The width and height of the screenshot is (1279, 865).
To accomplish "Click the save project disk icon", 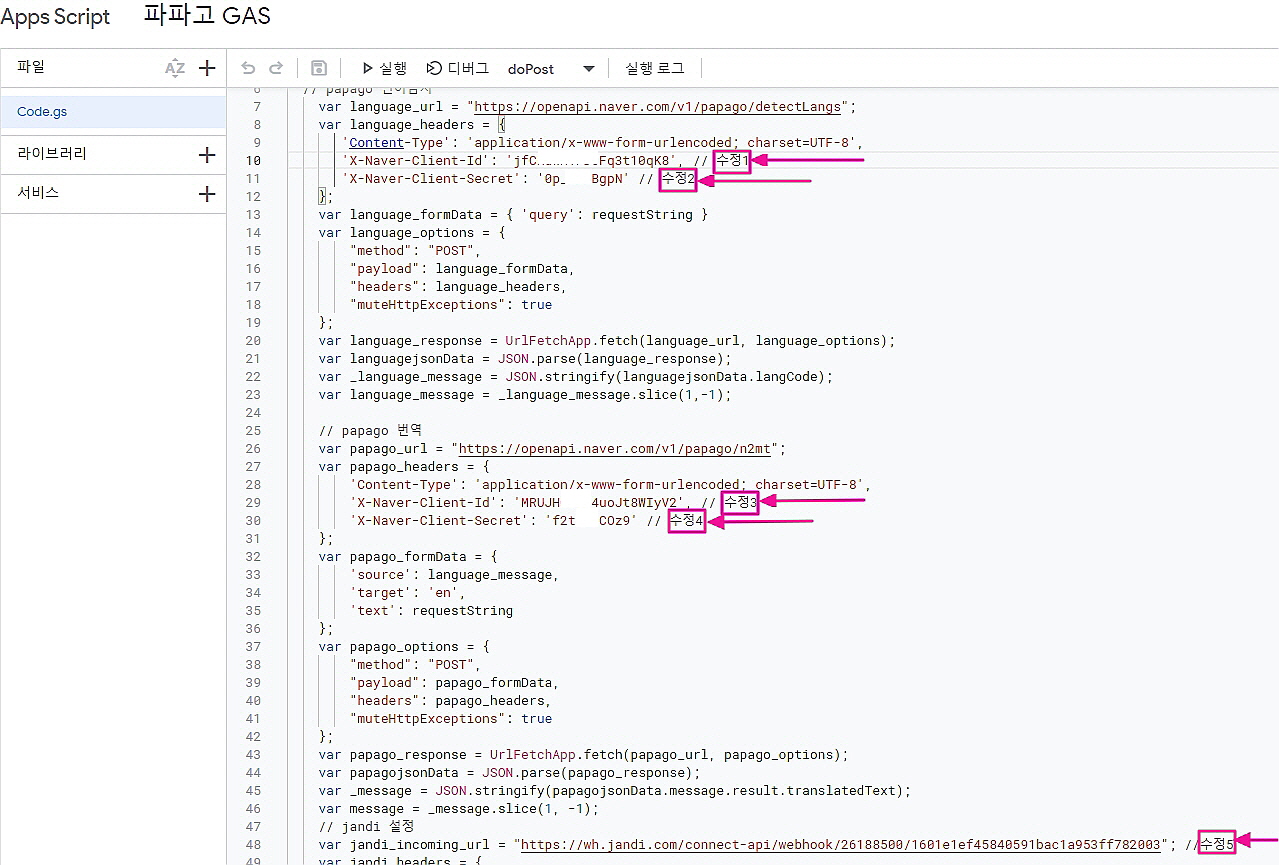I will [x=319, y=68].
